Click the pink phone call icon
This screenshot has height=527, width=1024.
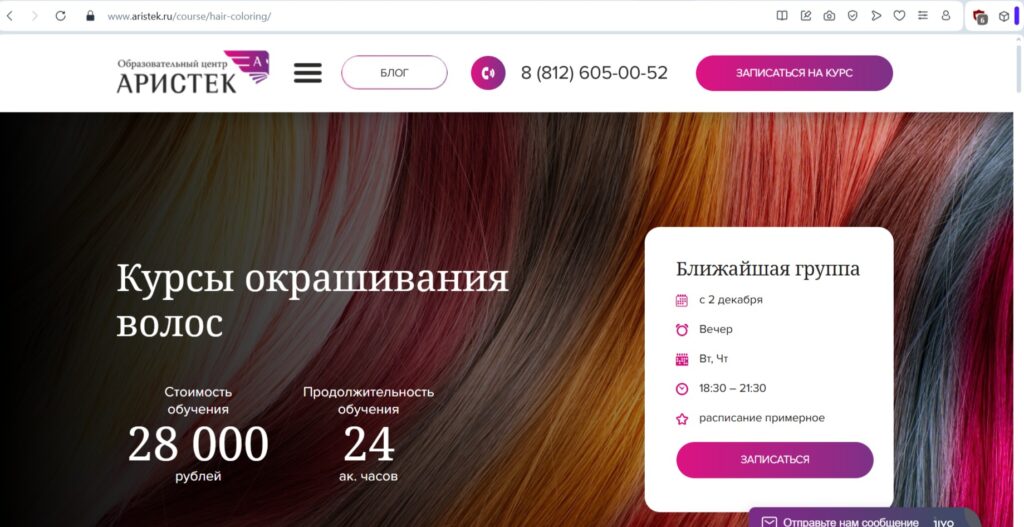(488, 72)
